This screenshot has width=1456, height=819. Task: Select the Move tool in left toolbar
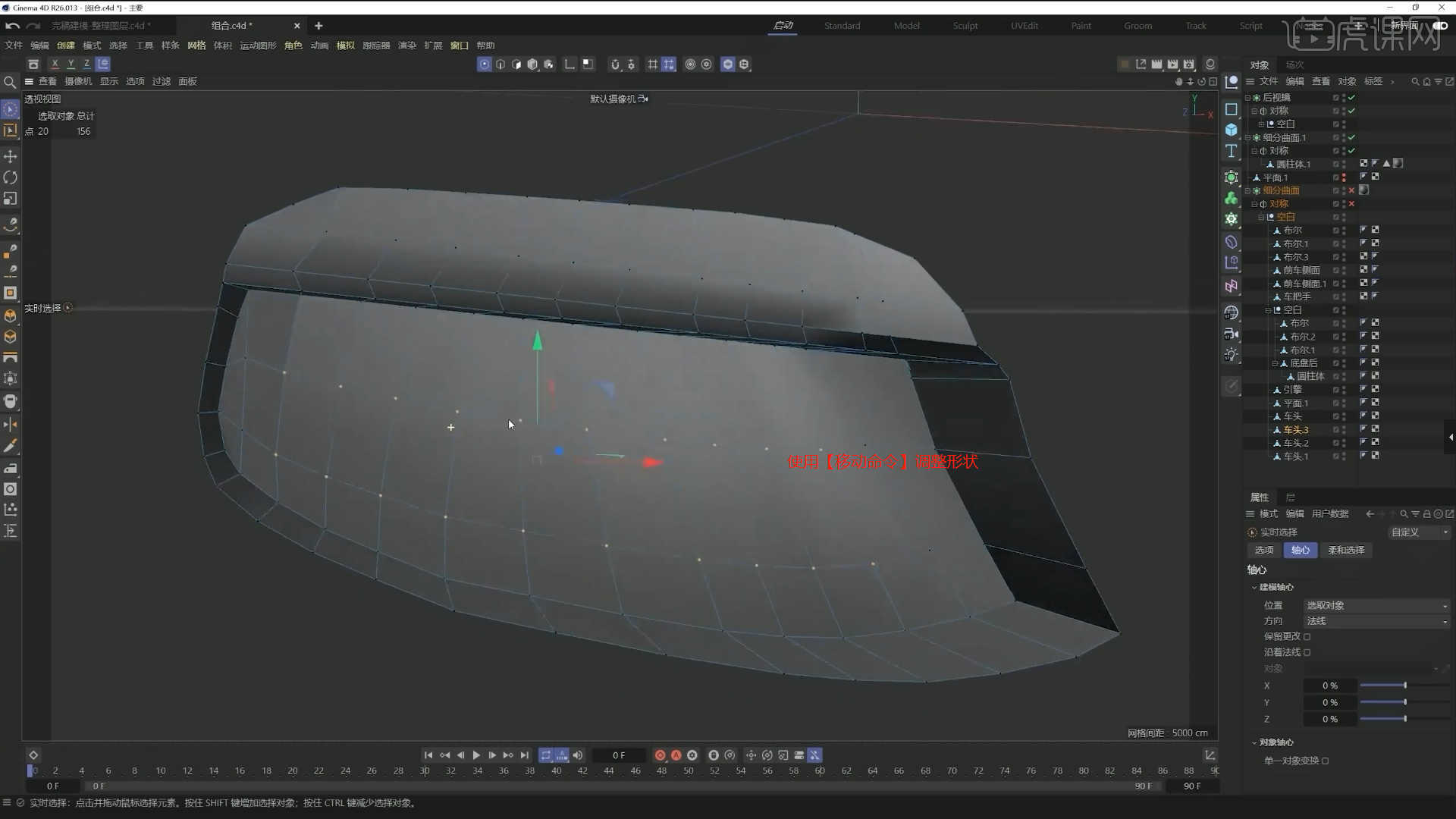tap(11, 156)
